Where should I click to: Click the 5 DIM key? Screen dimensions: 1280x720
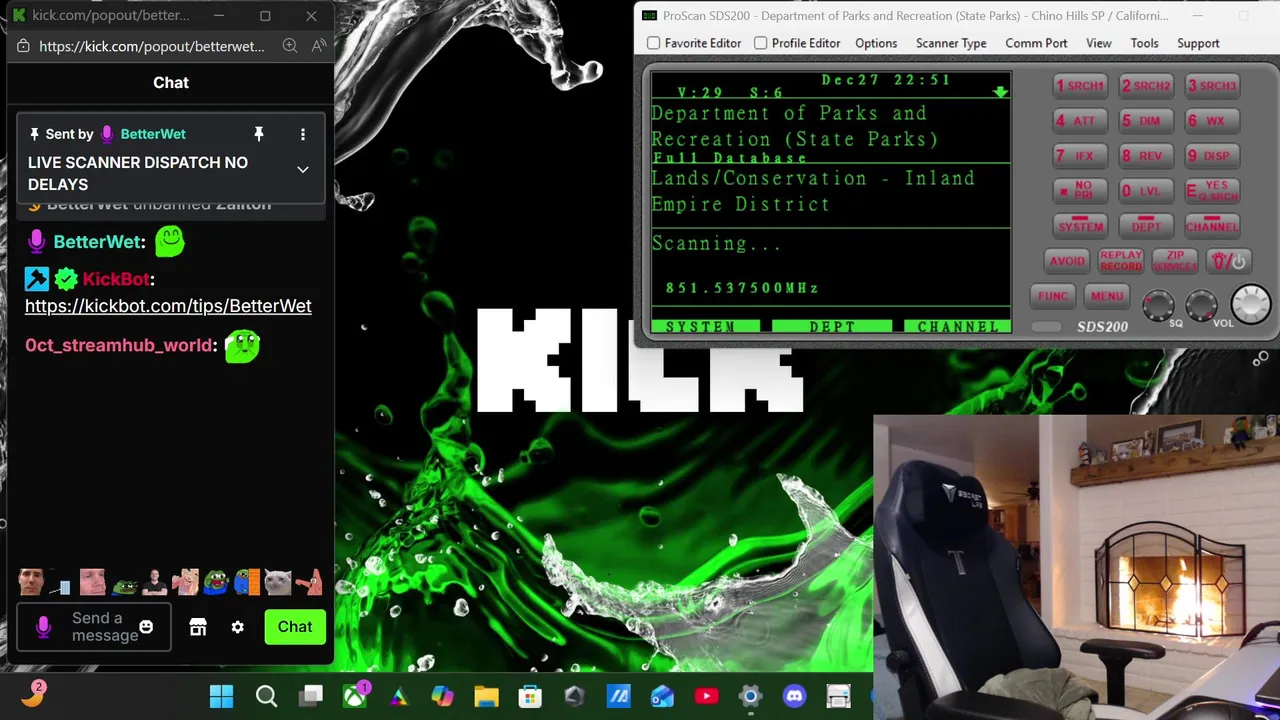point(1146,121)
